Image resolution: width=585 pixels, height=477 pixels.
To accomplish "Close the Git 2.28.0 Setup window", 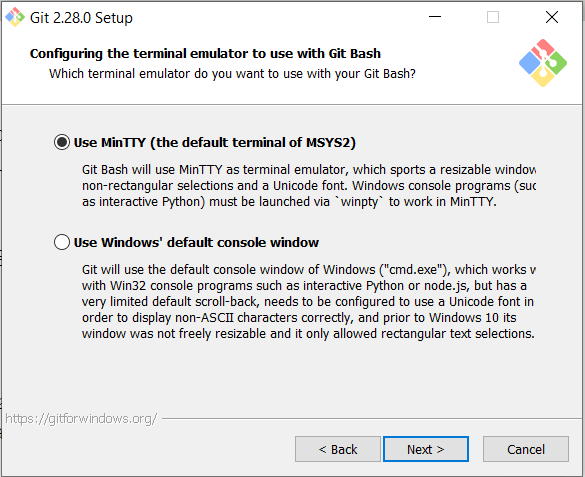I will pyautogui.click(x=552, y=17).
